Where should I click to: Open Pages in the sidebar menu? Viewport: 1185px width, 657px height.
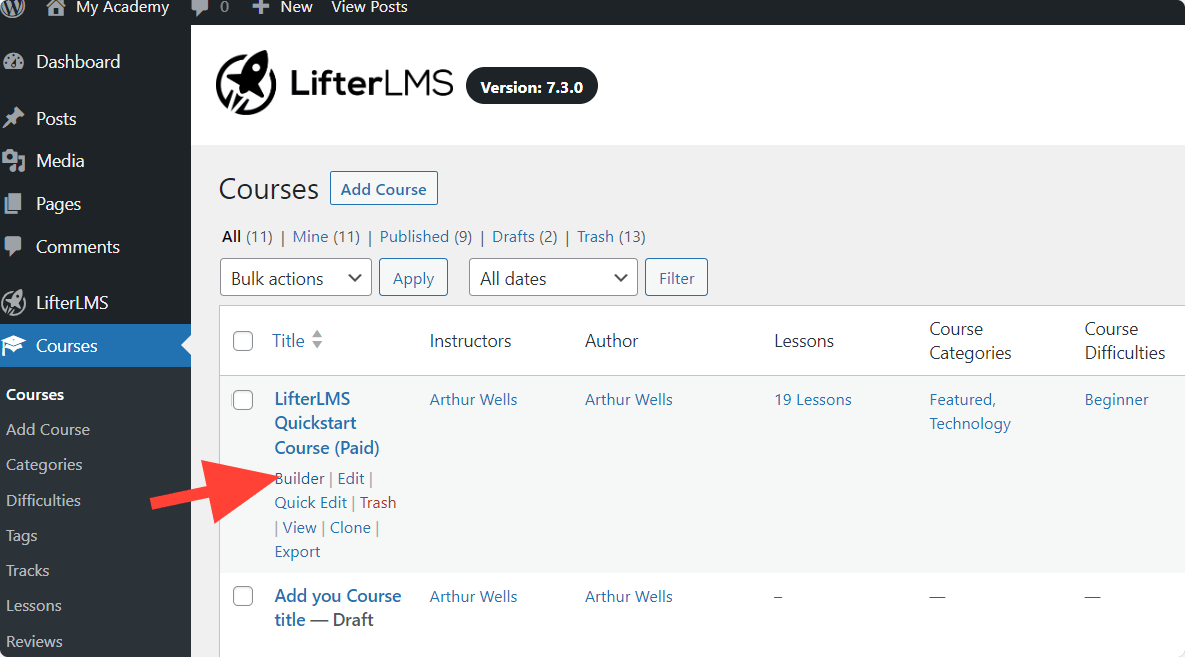tap(58, 204)
